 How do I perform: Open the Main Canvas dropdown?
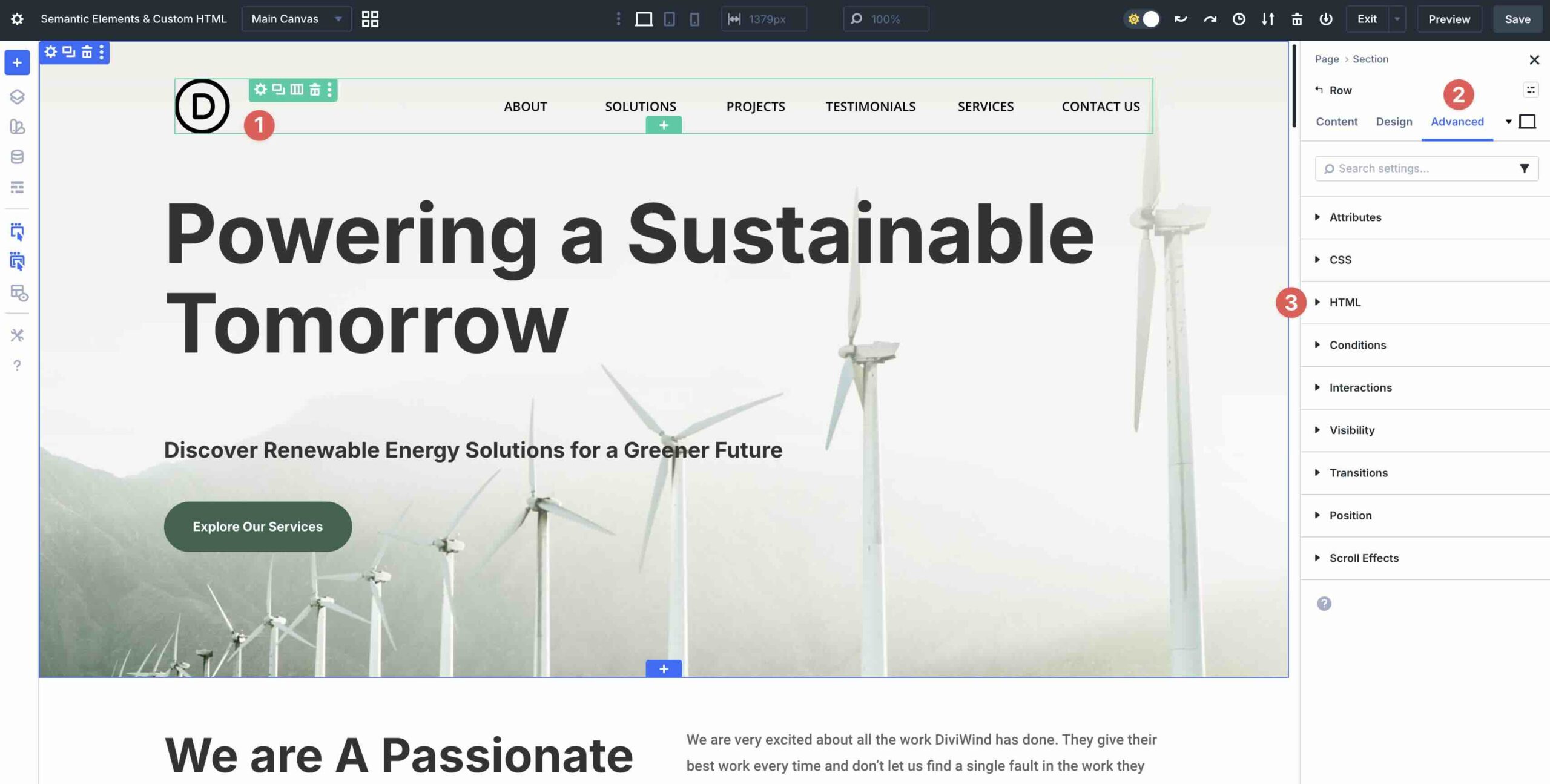(296, 19)
